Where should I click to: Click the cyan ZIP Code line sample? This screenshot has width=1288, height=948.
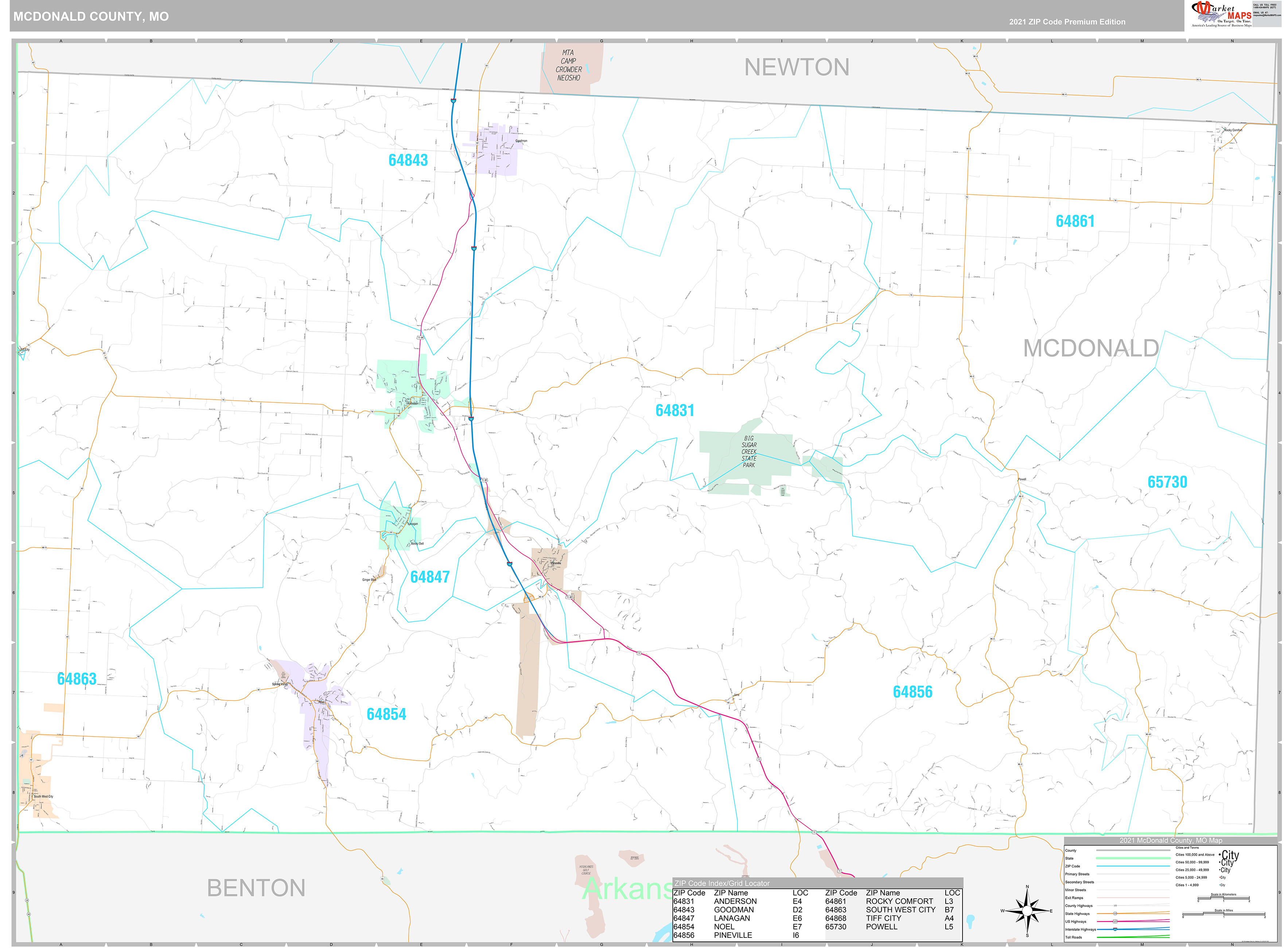[x=1134, y=866]
